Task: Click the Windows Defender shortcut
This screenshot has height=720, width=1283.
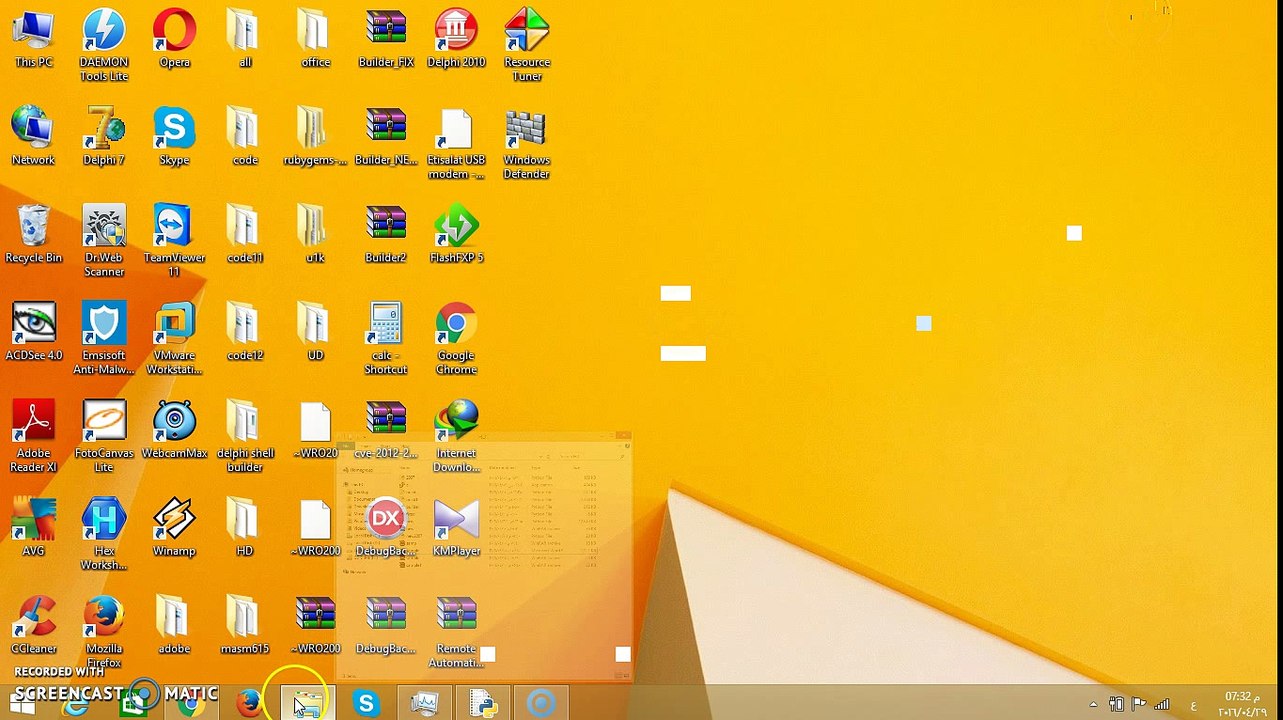Action: (x=527, y=144)
